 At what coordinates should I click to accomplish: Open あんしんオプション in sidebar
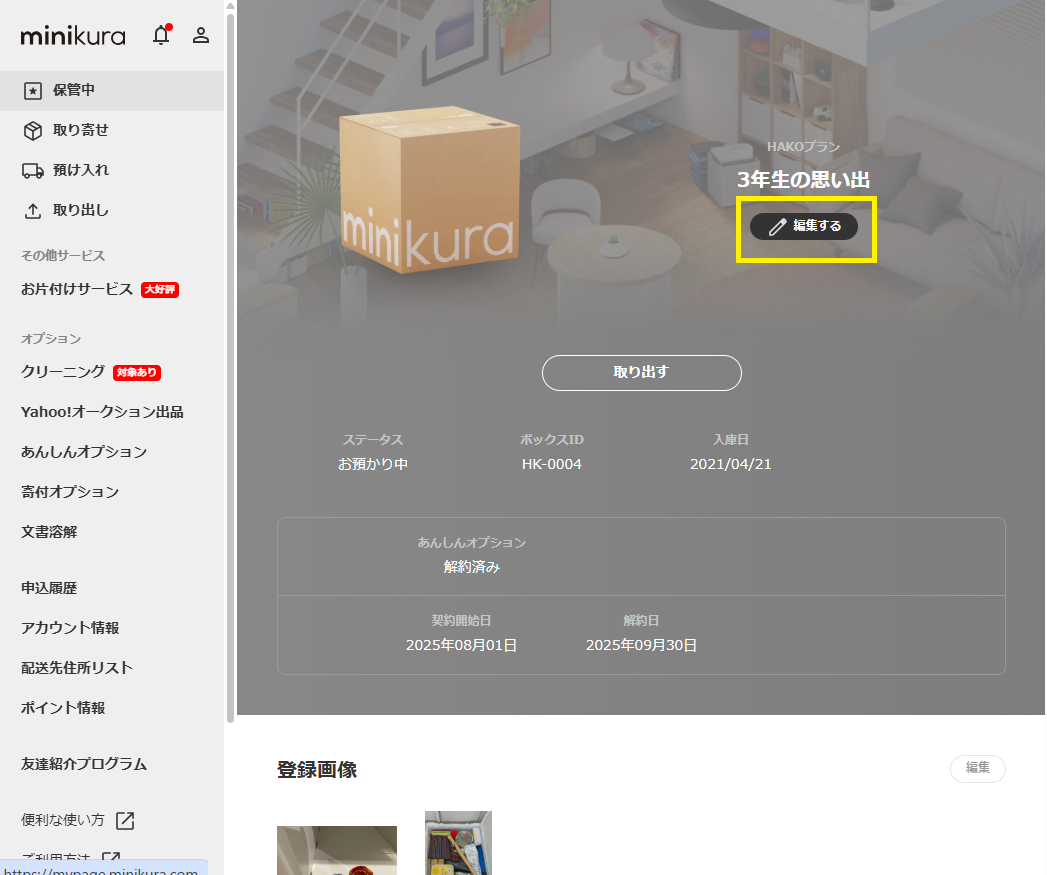point(84,452)
